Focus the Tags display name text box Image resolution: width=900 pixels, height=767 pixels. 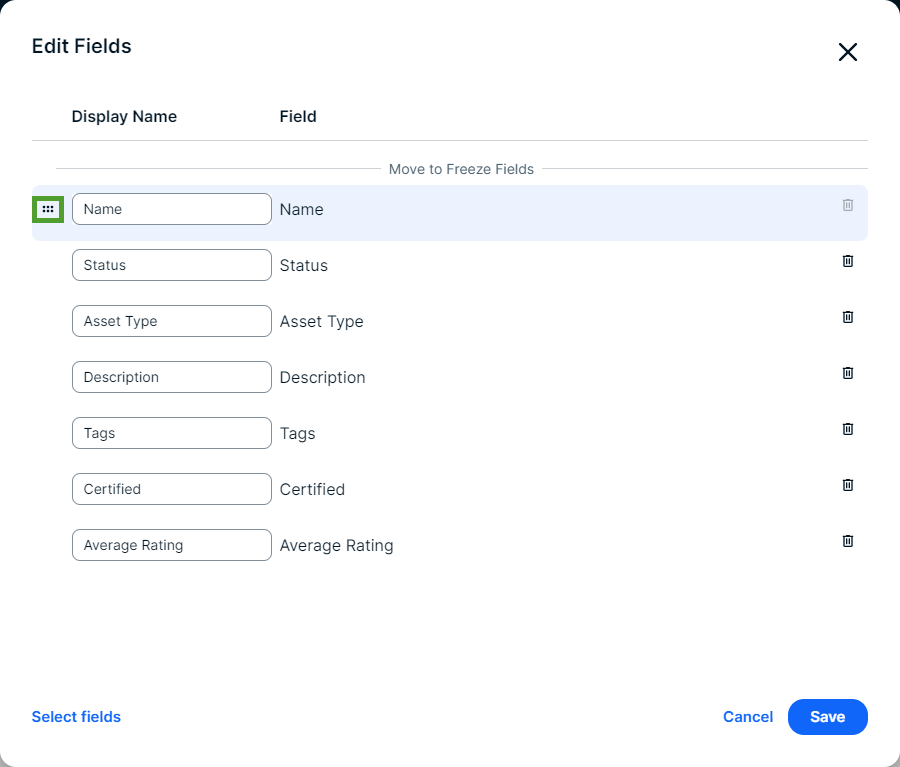171,433
